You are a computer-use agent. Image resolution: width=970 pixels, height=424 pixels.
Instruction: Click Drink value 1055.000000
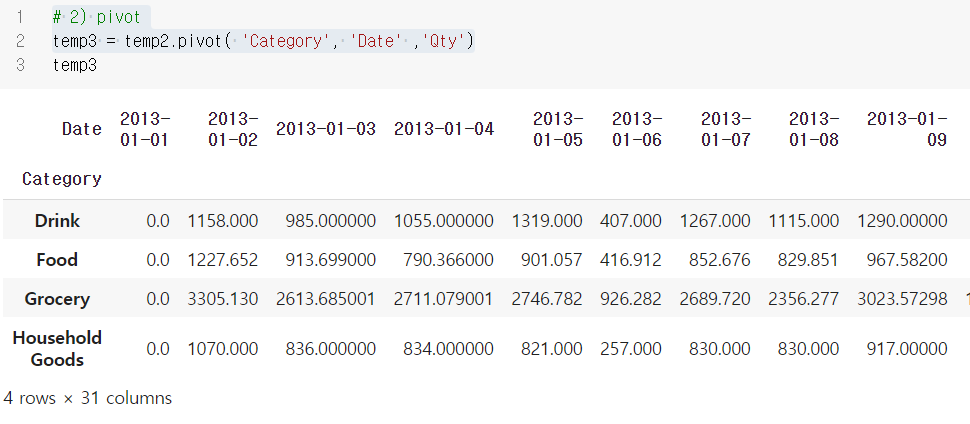444,221
